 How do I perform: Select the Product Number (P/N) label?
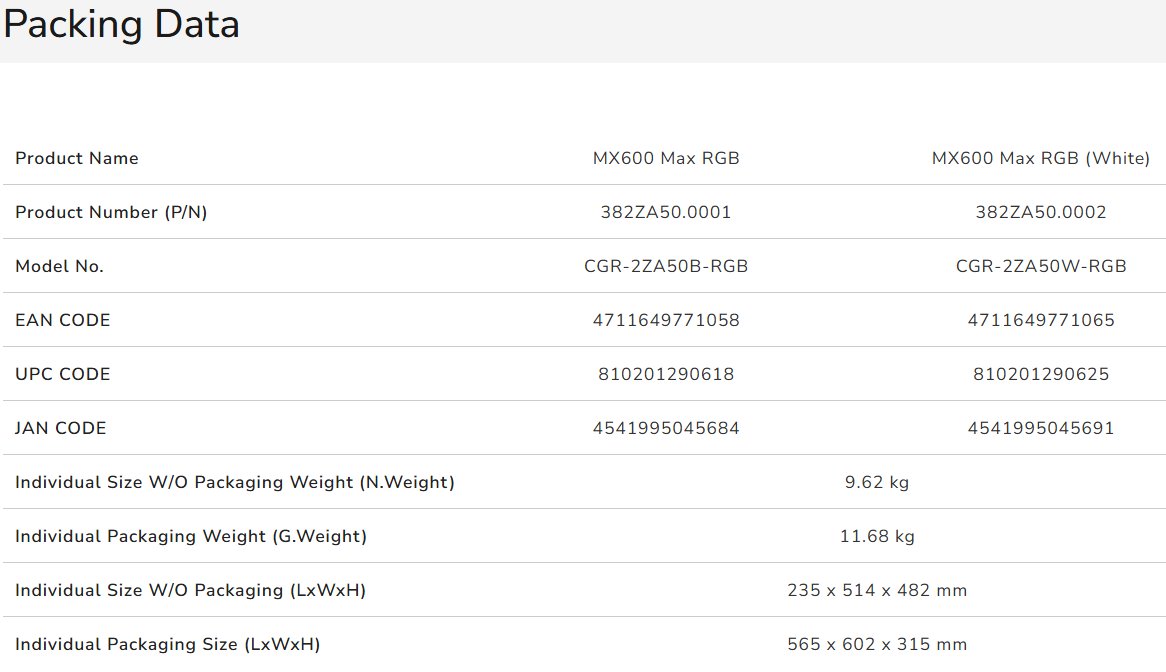click(111, 212)
